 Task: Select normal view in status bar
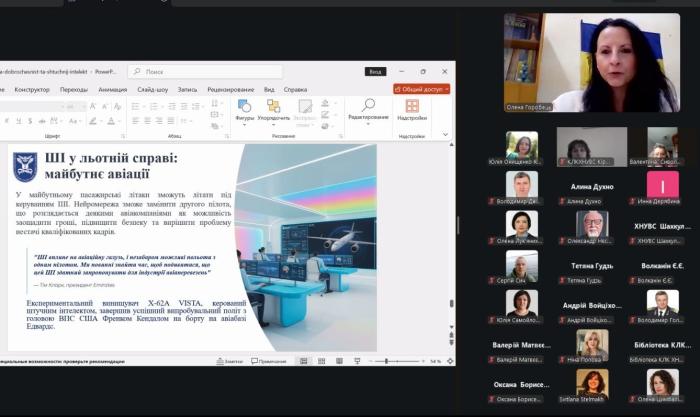305,361
